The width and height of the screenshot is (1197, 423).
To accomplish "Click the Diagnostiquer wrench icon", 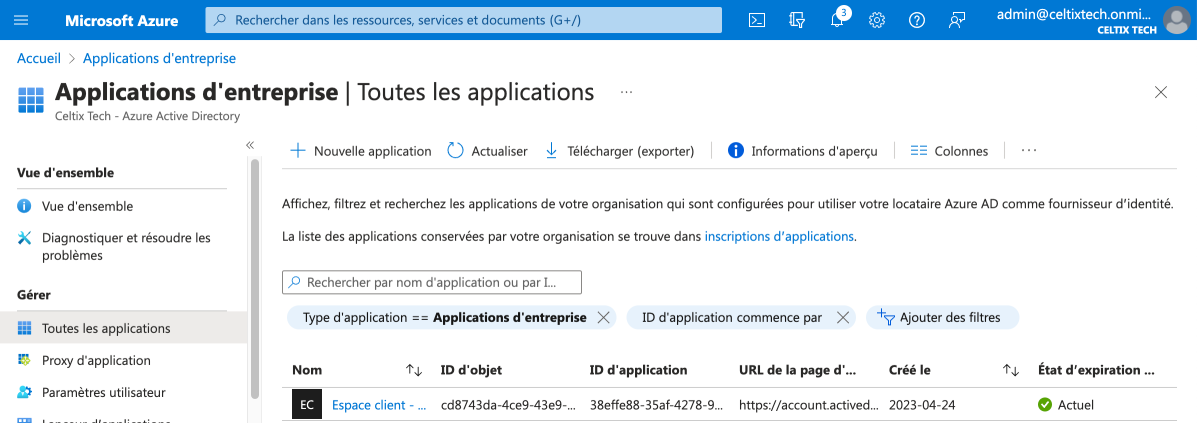I will [x=24, y=238].
